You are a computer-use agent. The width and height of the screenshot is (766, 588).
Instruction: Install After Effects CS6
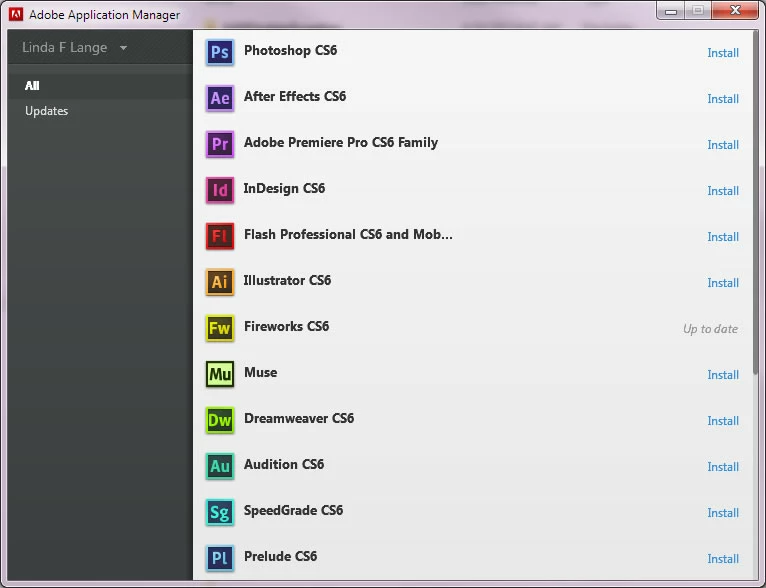(723, 99)
